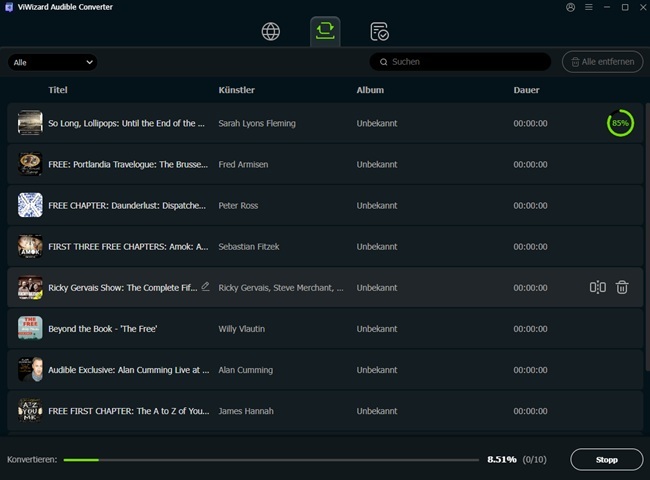Click the Beyond the Book cover thumbnail
The height and width of the screenshot is (480, 650).
30,328
